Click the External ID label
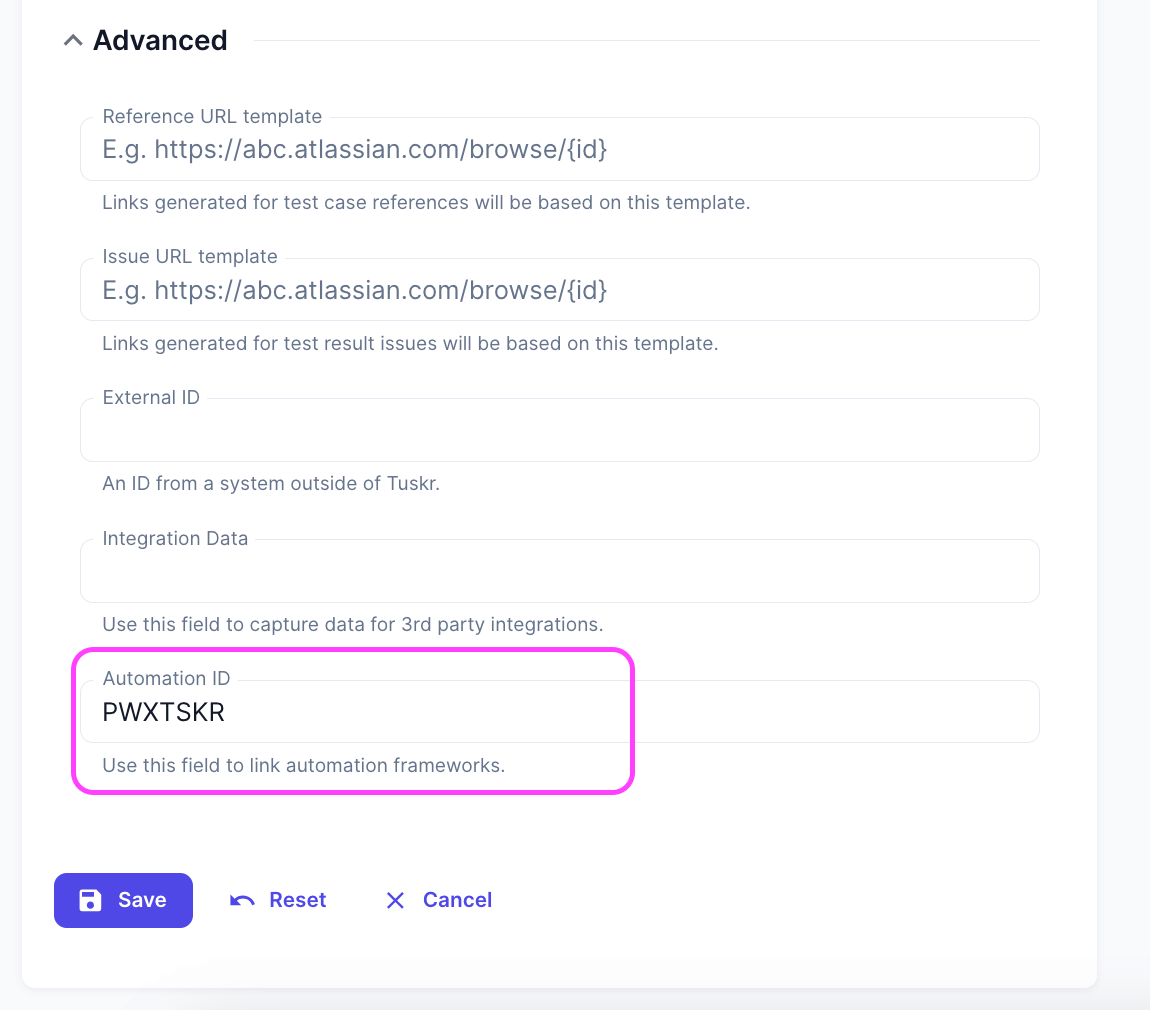This screenshot has height=1010, width=1150. point(151,398)
